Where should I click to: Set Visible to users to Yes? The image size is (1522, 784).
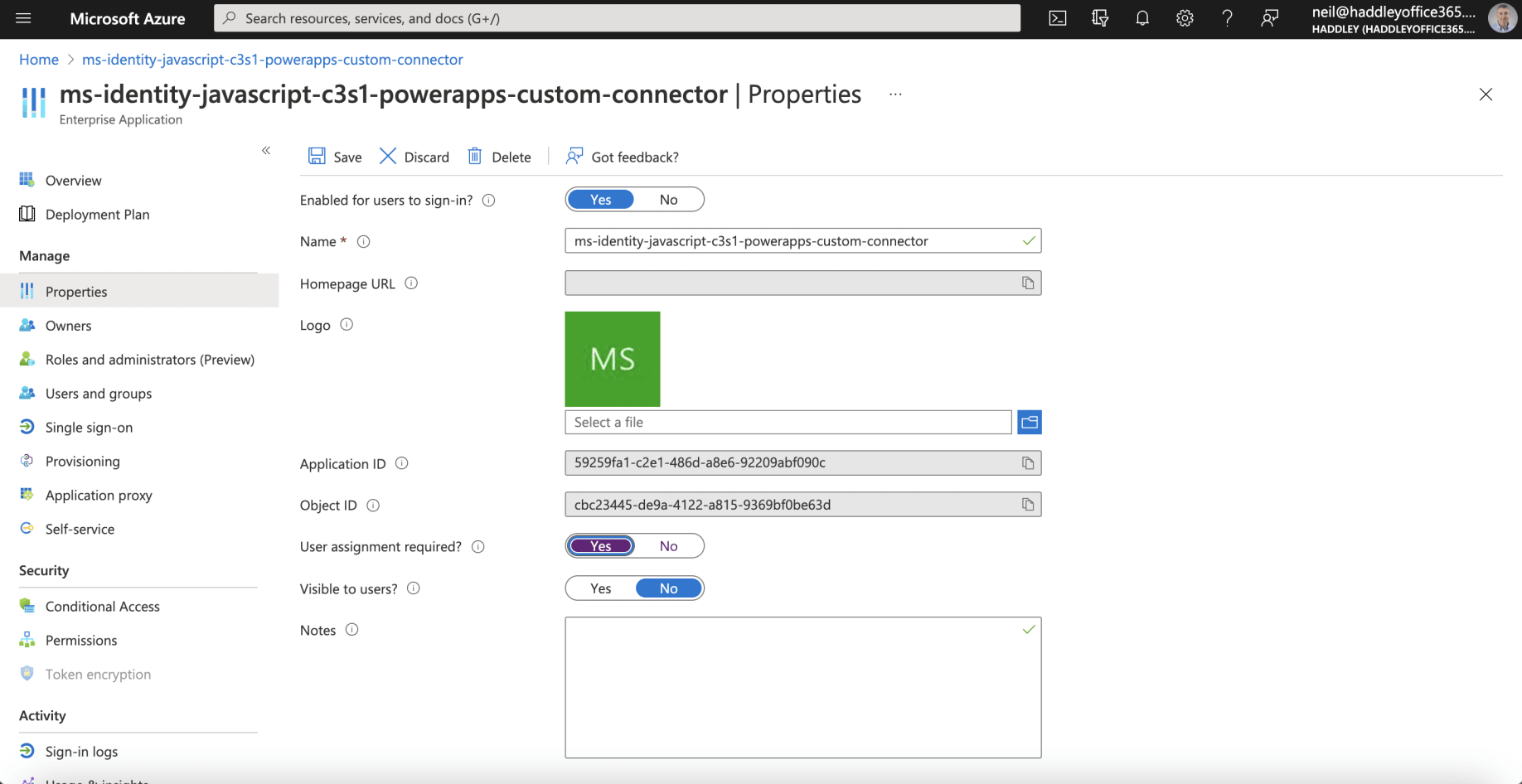[601, 588]
